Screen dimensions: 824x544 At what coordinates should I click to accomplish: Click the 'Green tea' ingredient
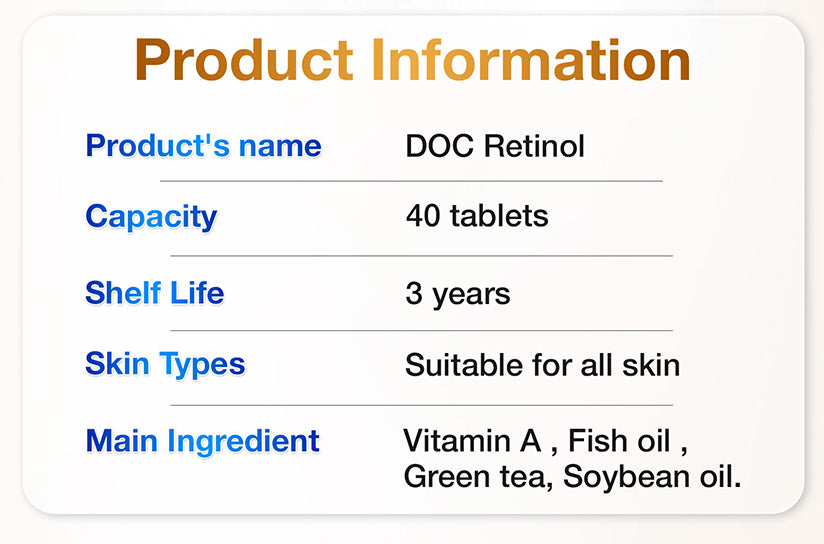click(x=475, y=476)
